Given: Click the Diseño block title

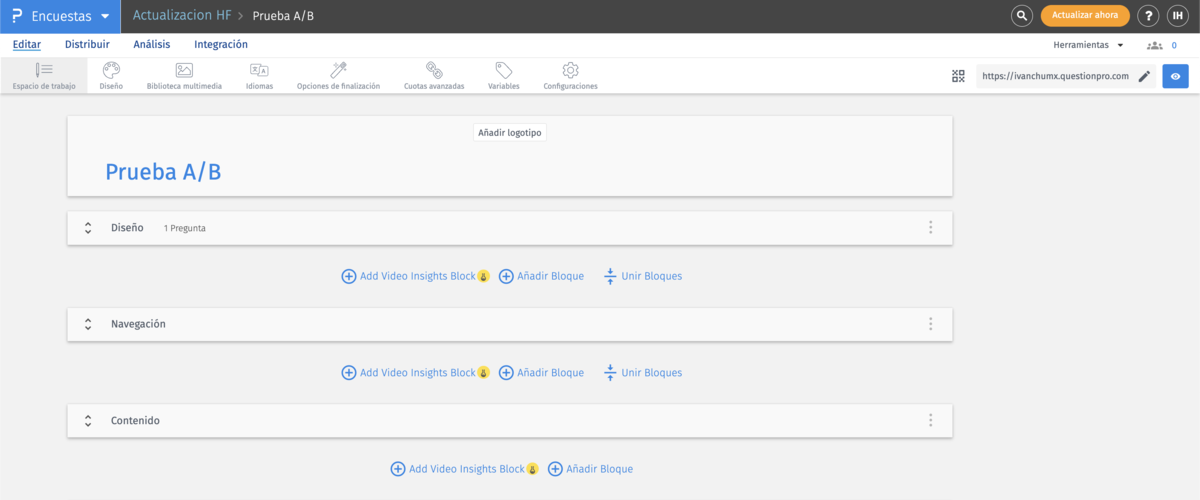Looking at the screenshot, I should [127, 228].
